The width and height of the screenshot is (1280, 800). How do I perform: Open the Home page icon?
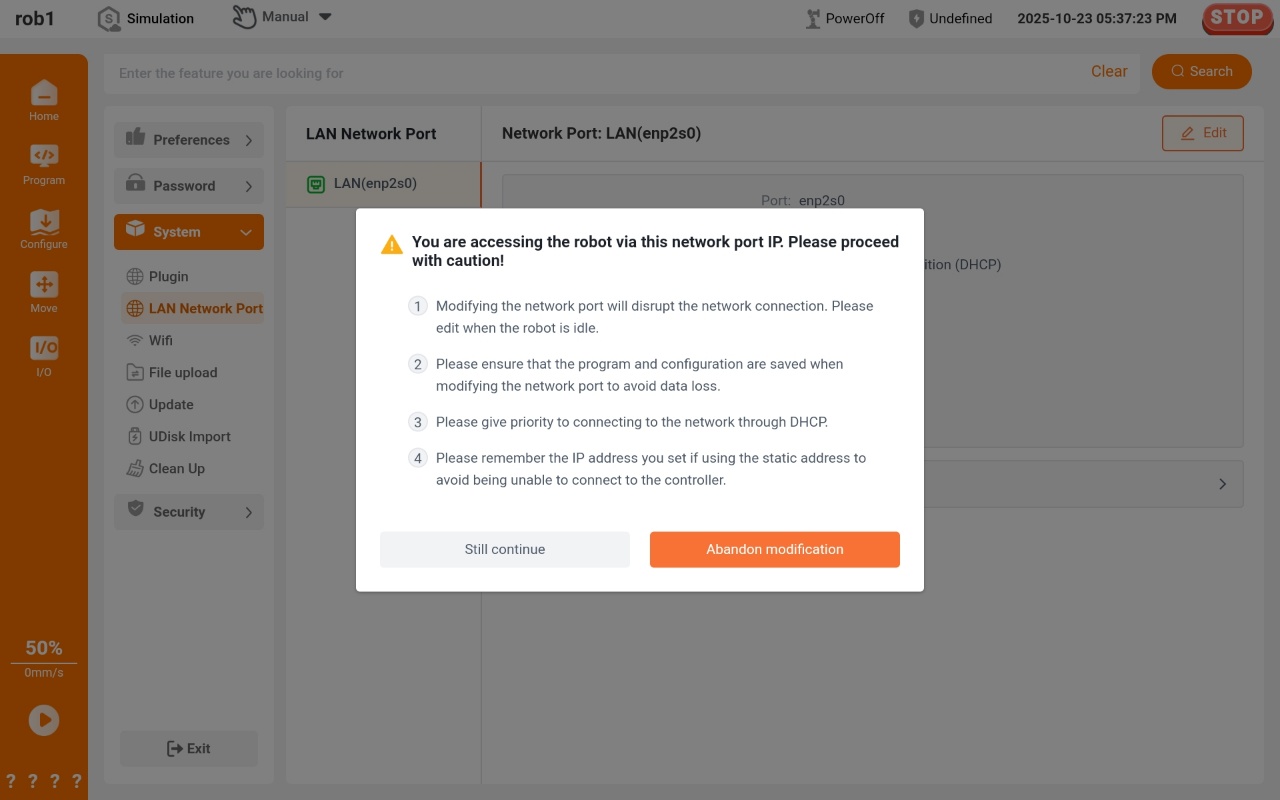(x=44, y=94)
